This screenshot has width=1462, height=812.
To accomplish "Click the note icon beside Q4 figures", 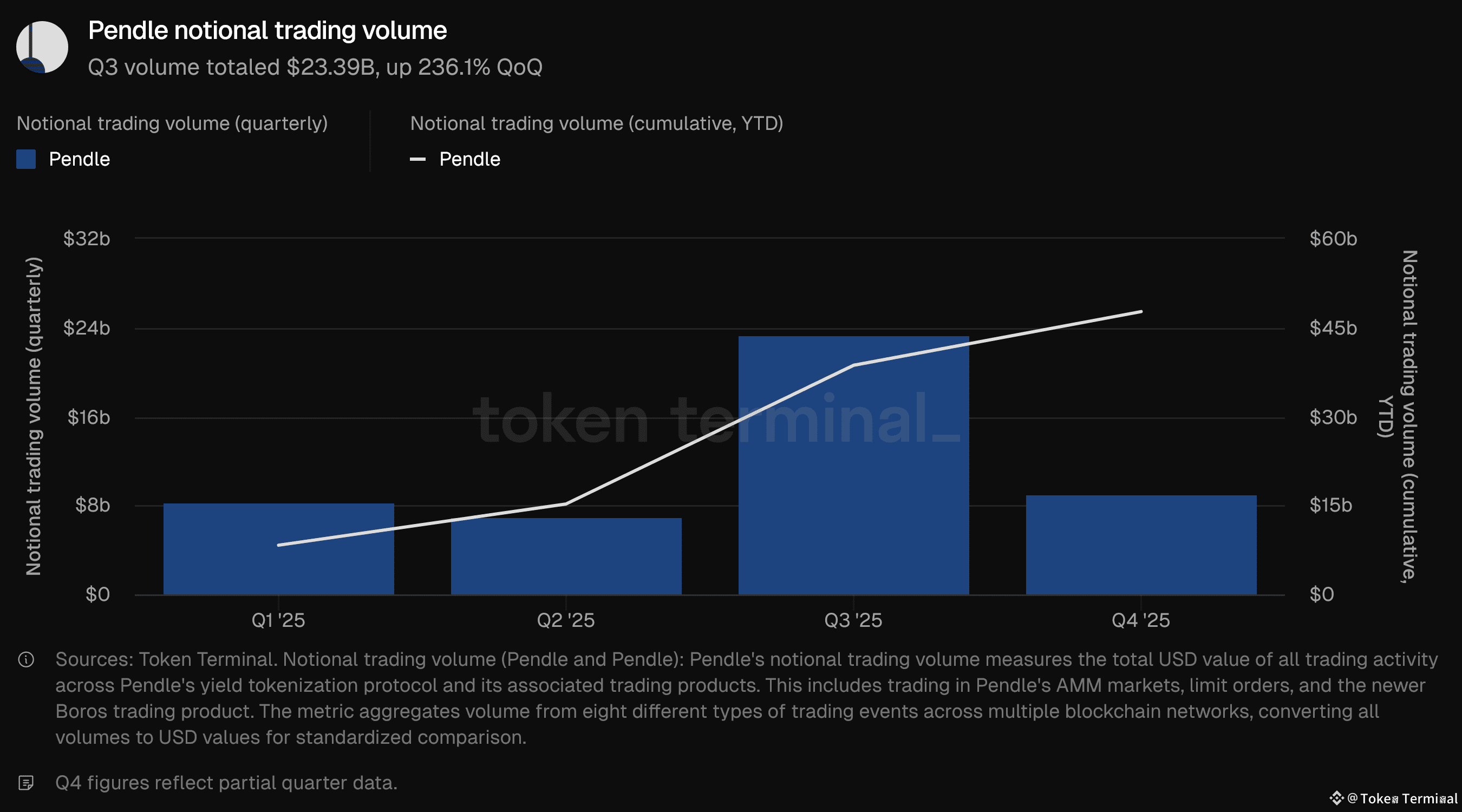I will [x=26, y=783].
